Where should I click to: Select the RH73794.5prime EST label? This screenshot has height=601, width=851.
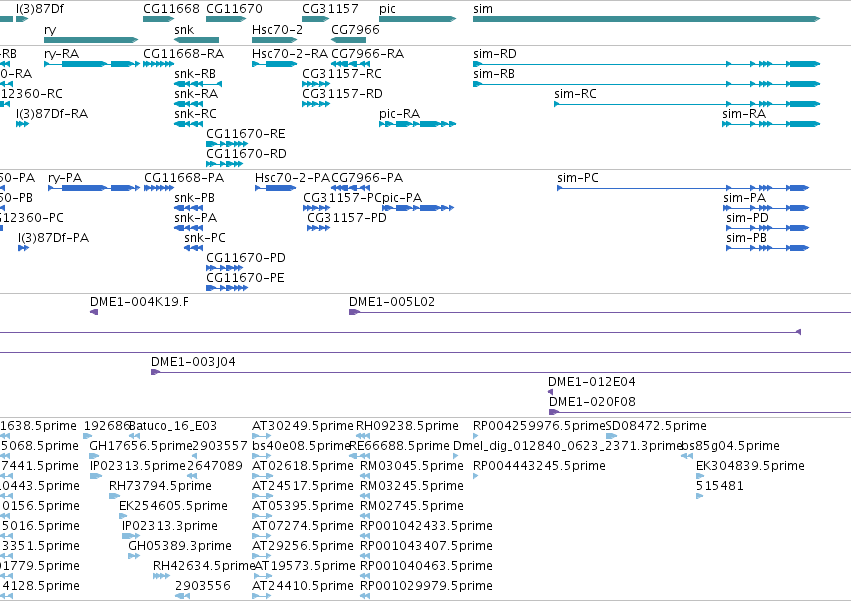tap(161, 486)
